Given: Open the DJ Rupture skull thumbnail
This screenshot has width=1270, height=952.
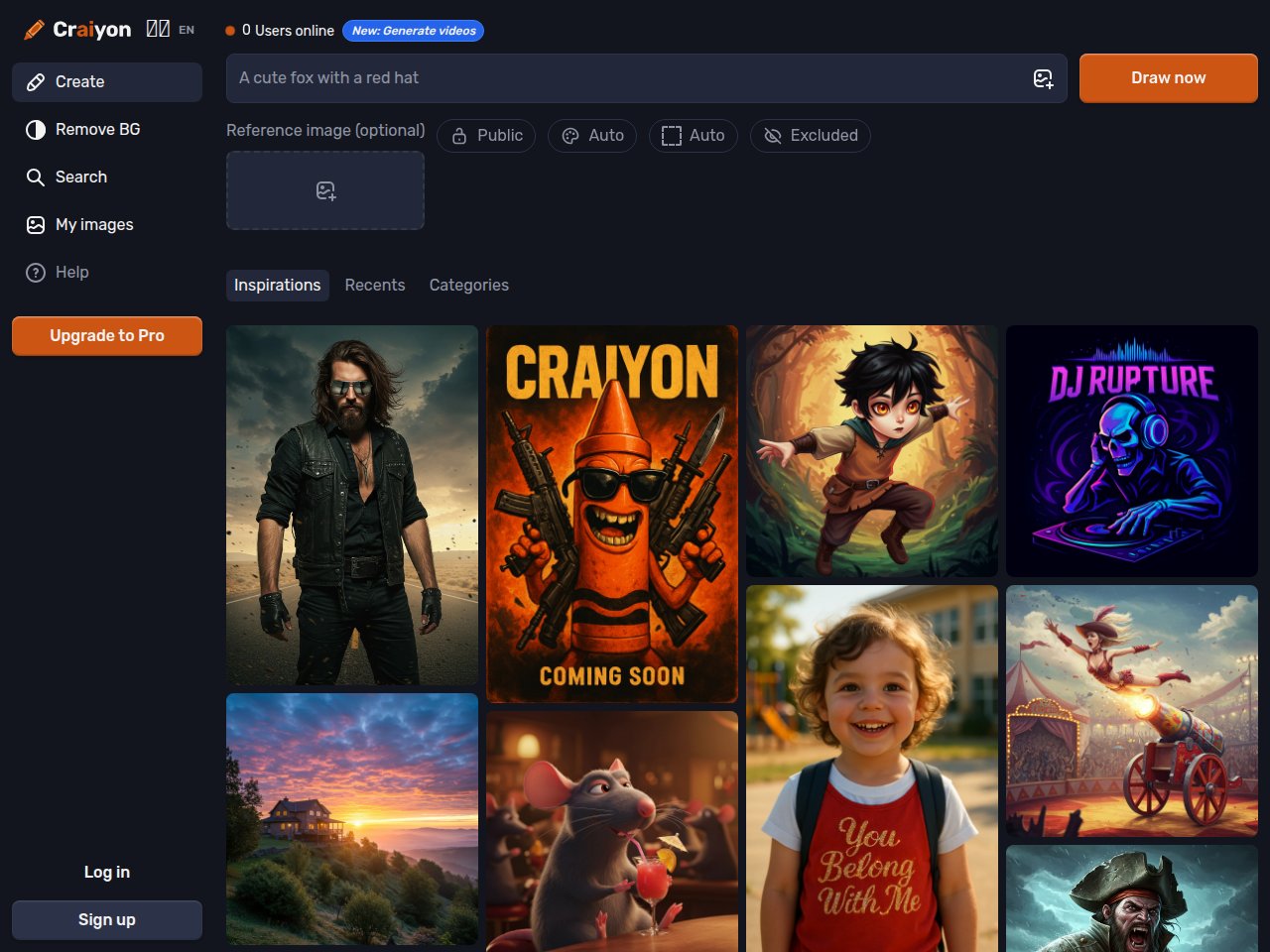Looking at the screenshot, I should point(1131,451).
